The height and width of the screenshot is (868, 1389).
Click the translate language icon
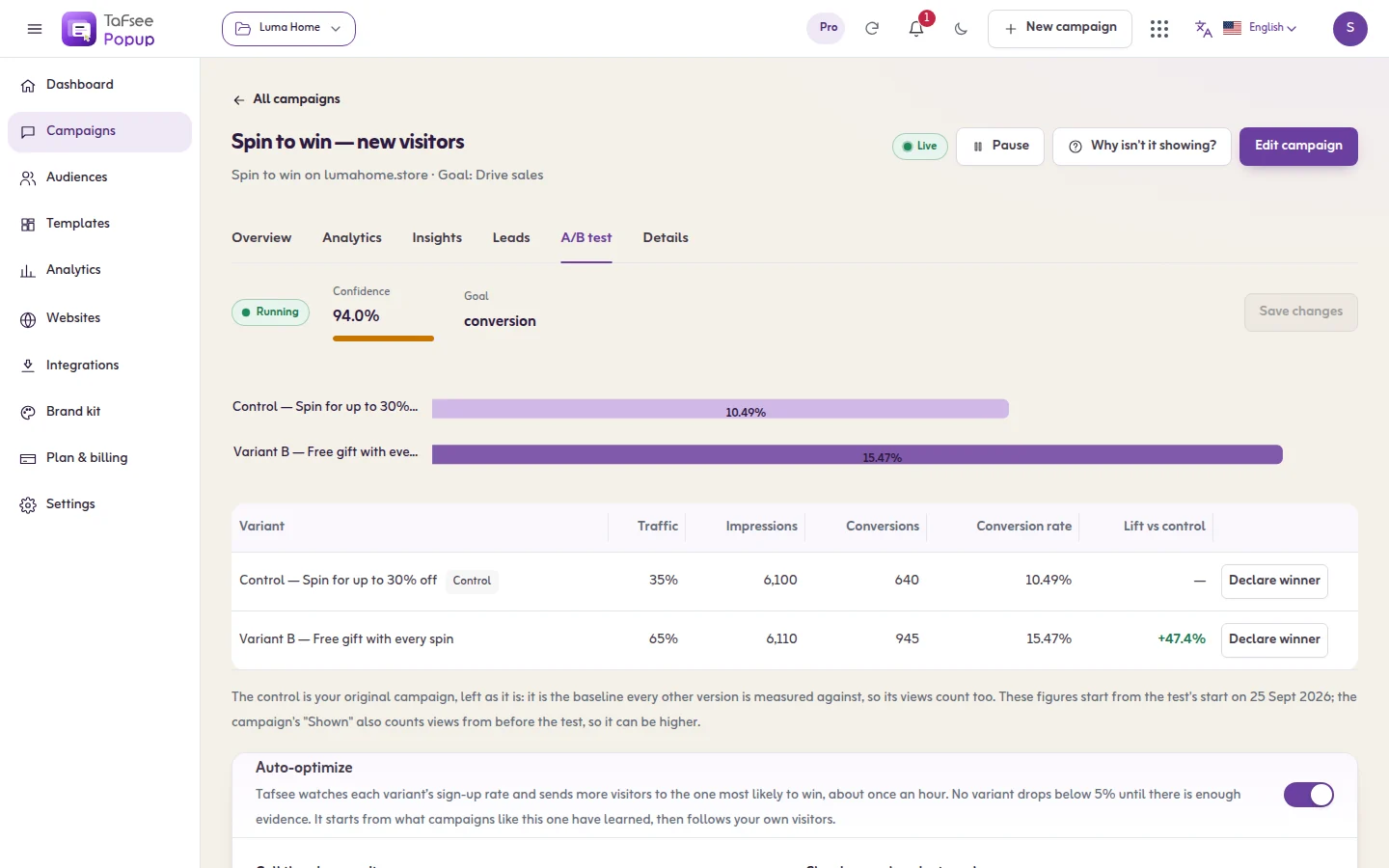click(x=1203, y=29)
